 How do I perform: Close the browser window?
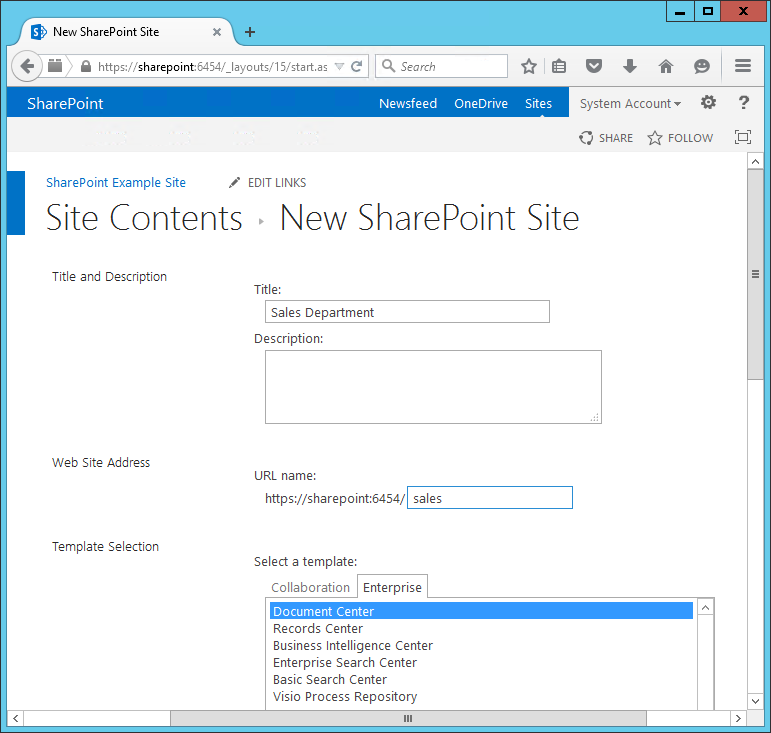coord(743,11)
